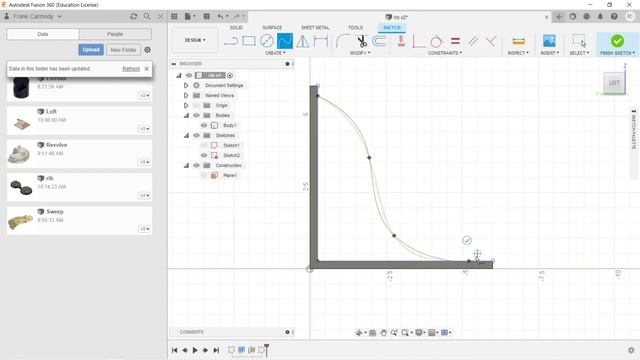Viewport: 640px width, 360px height.
Task: Open data panel settings gear
Action: pyautogui.click(x=147, y=49)
